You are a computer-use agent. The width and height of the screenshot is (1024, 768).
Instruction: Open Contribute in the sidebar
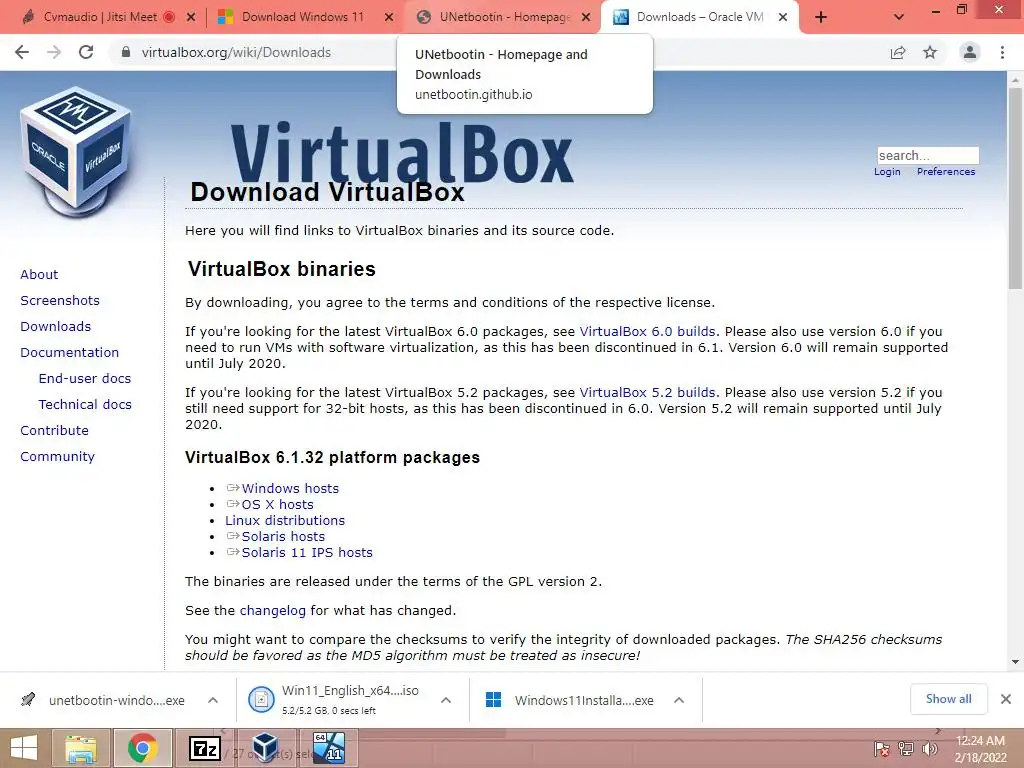(54, 430)
